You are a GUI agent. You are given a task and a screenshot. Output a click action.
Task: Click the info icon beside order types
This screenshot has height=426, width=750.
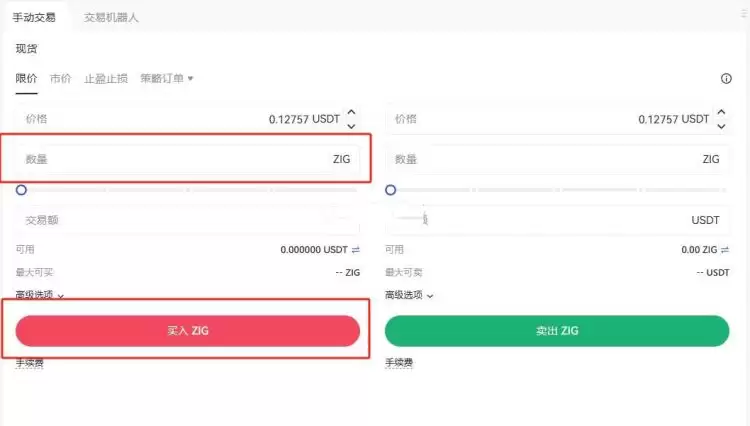click(726, 78)
